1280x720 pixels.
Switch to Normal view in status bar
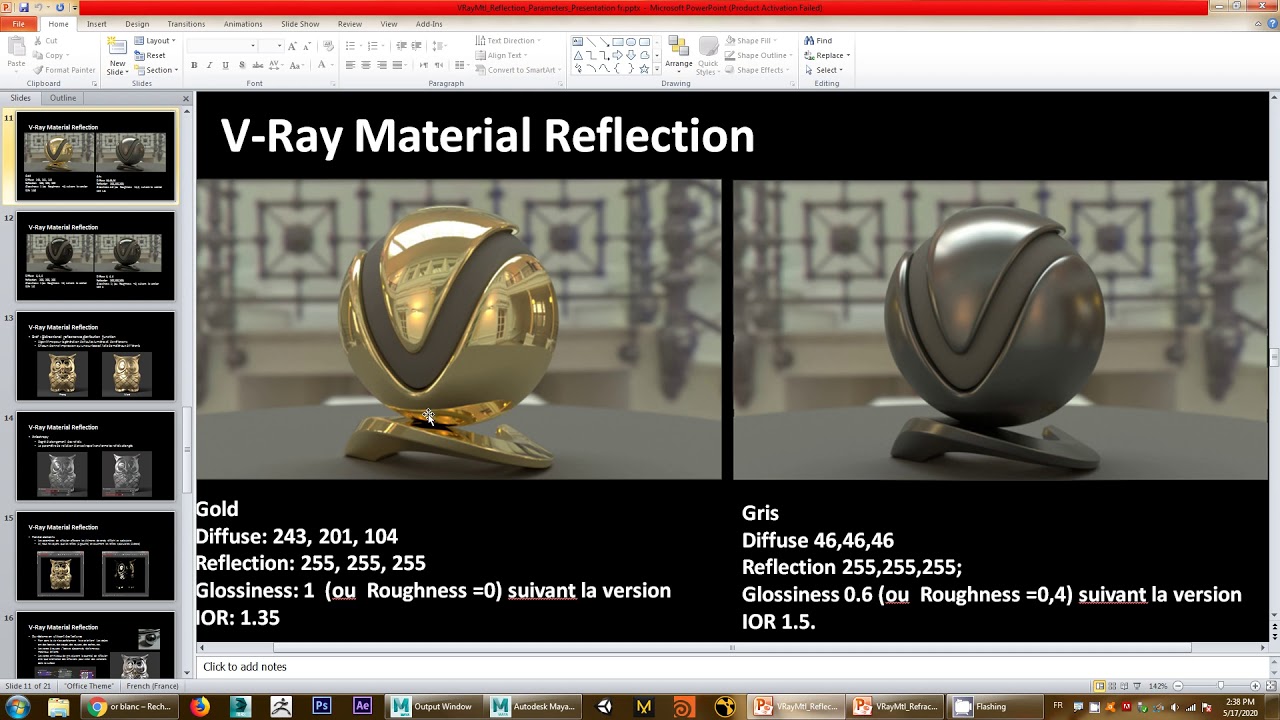click(x=1100, y=686)
